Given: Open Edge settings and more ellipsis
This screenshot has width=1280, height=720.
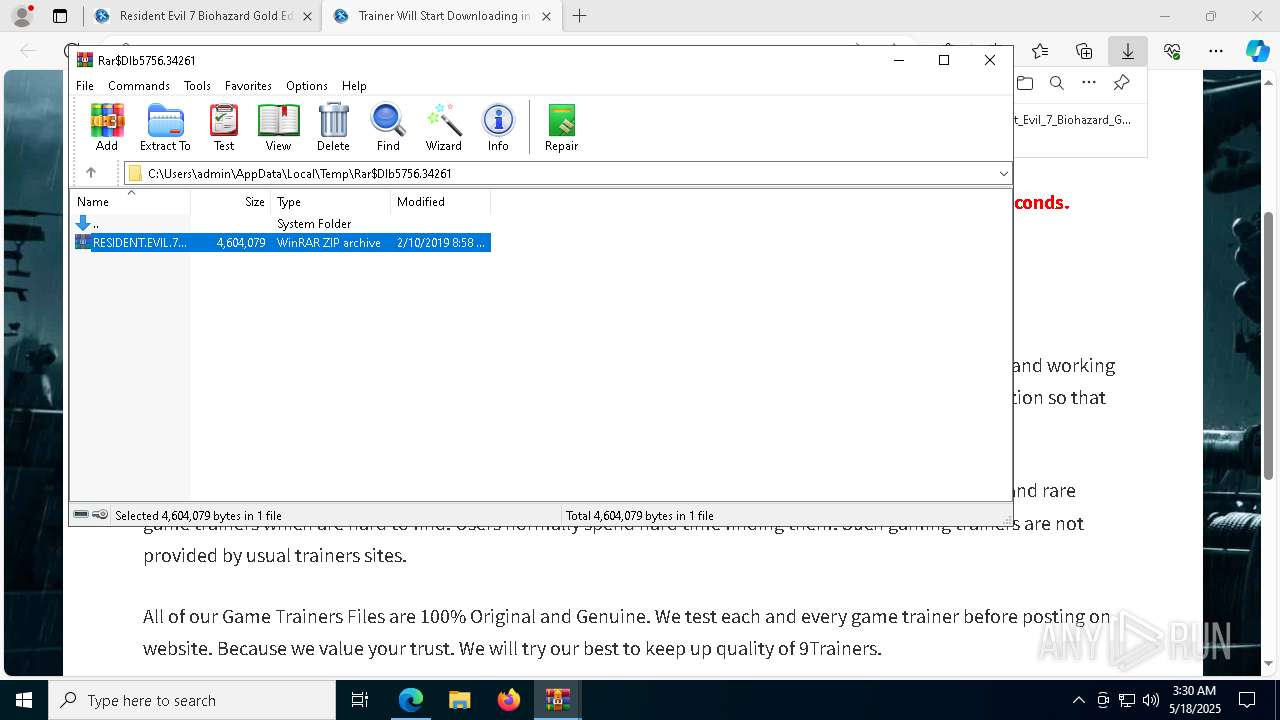Looking at the screenshot, I should point(1216,51).
